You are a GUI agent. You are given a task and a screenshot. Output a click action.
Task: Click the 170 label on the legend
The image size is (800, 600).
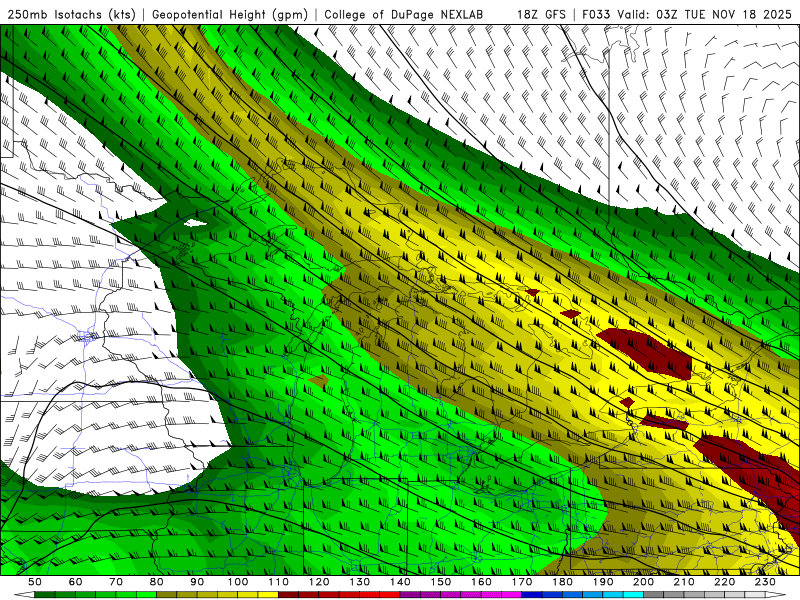click(521, 582)
